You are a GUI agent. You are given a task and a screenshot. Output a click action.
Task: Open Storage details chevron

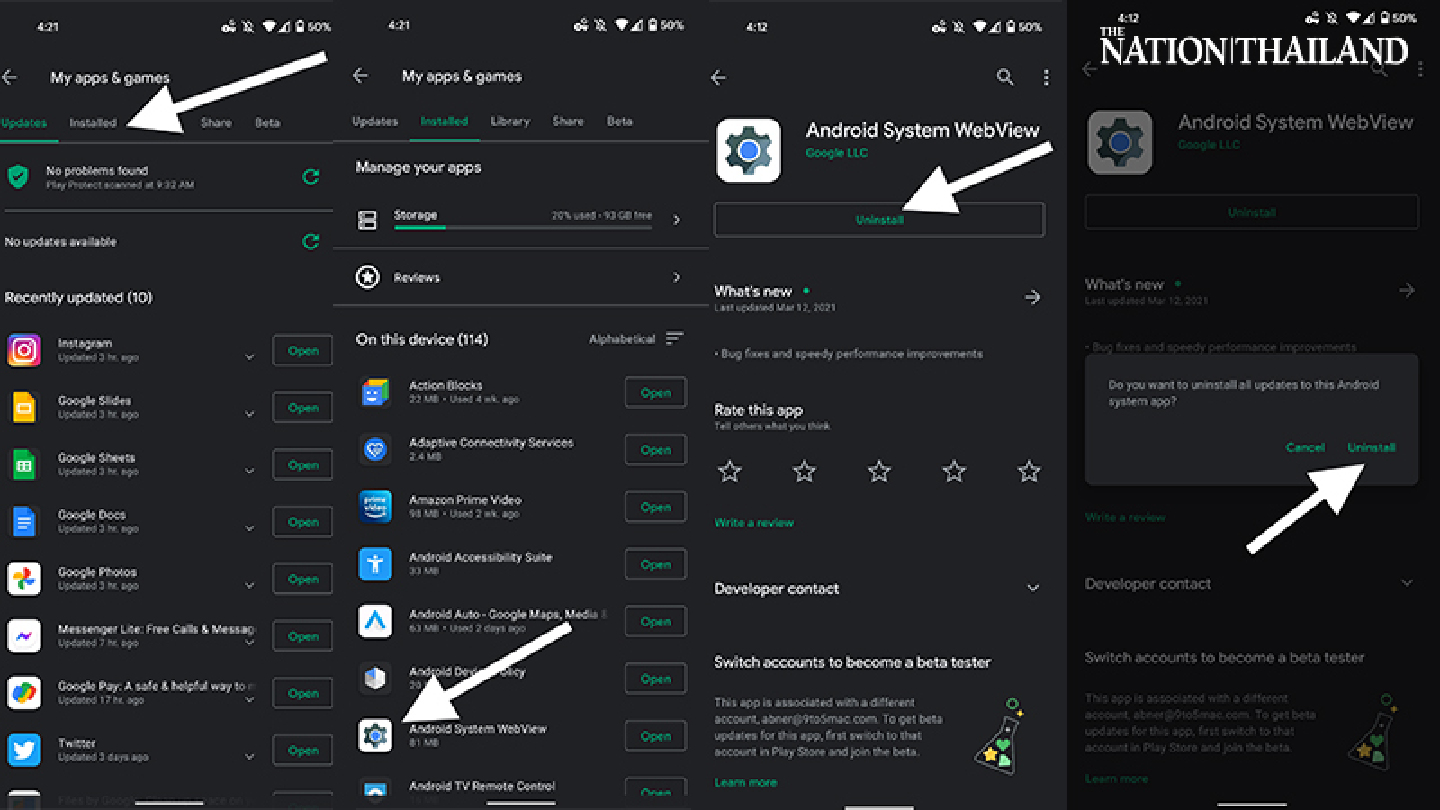click(x=676, y=220)
